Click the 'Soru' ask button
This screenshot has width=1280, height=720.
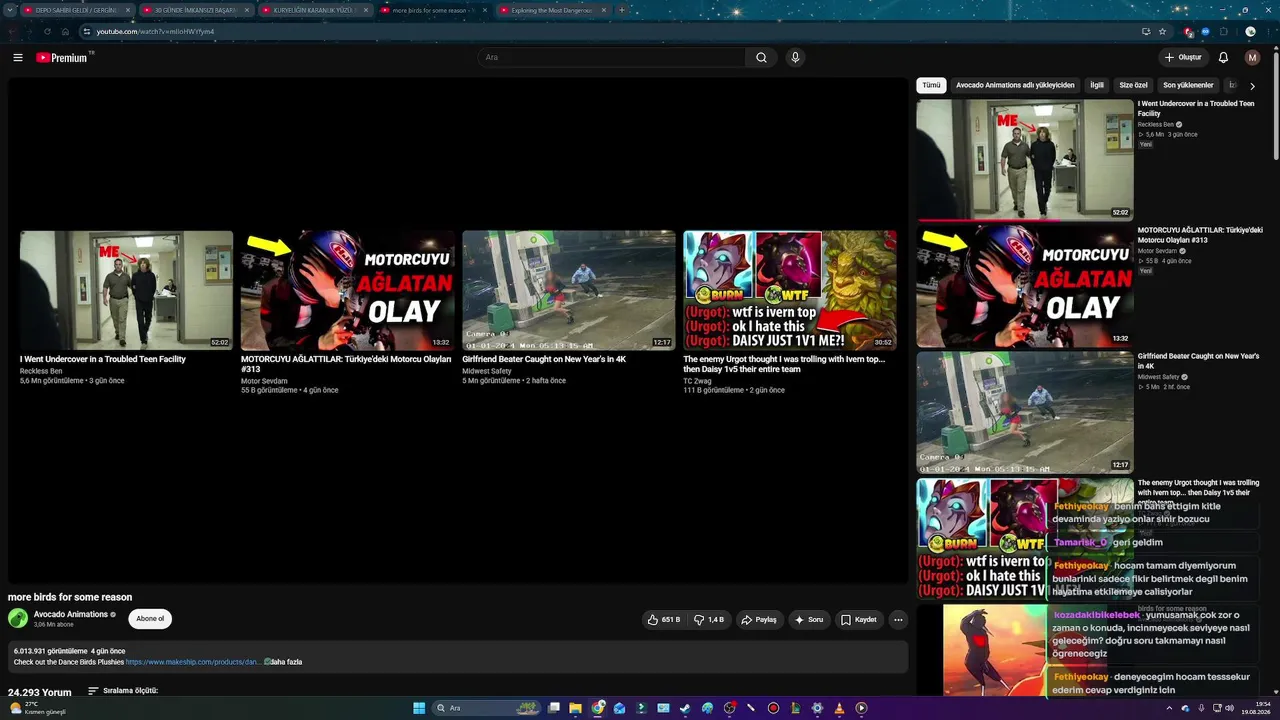809,620
